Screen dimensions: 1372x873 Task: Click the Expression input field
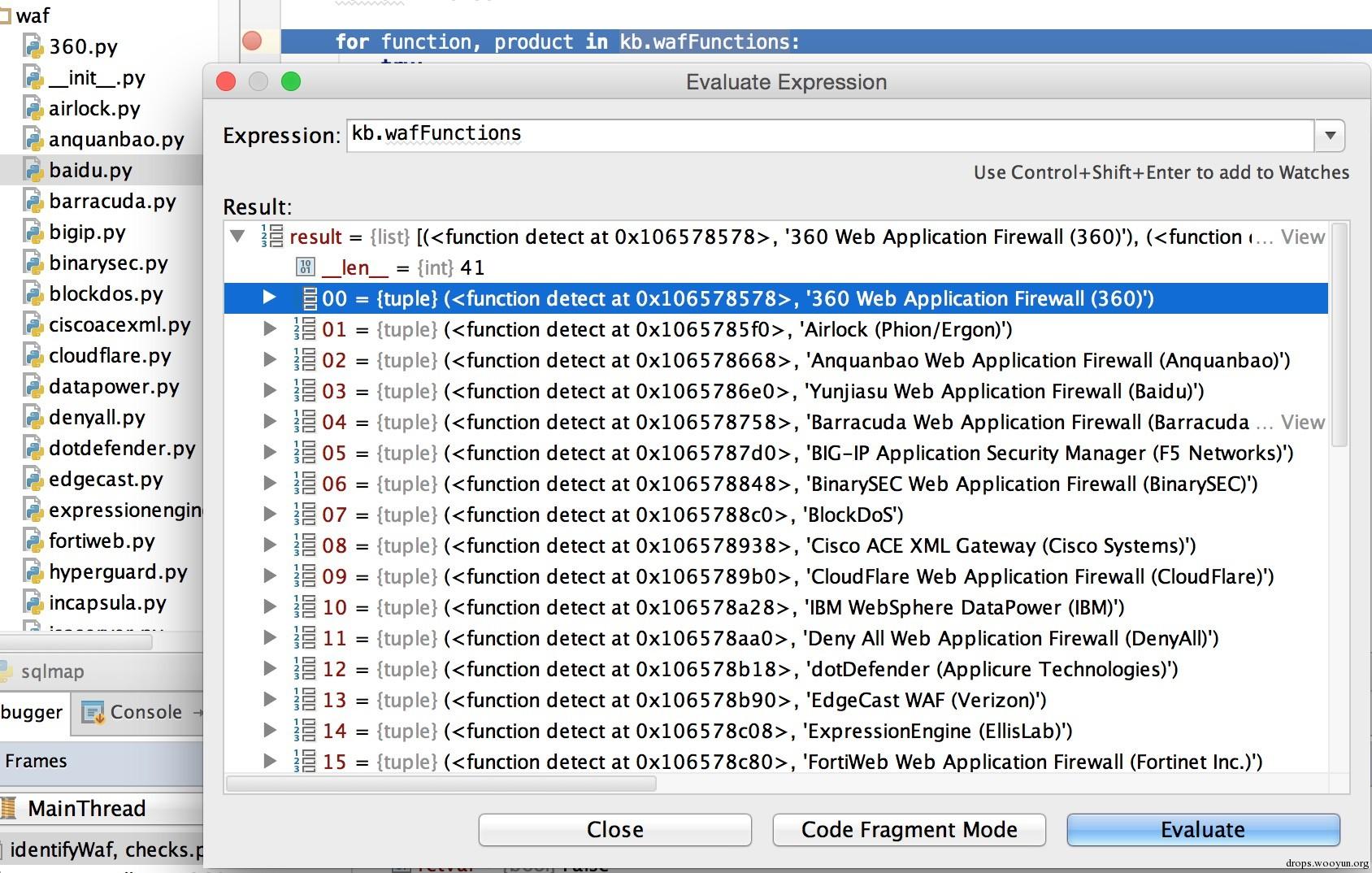tap(831, 135)
